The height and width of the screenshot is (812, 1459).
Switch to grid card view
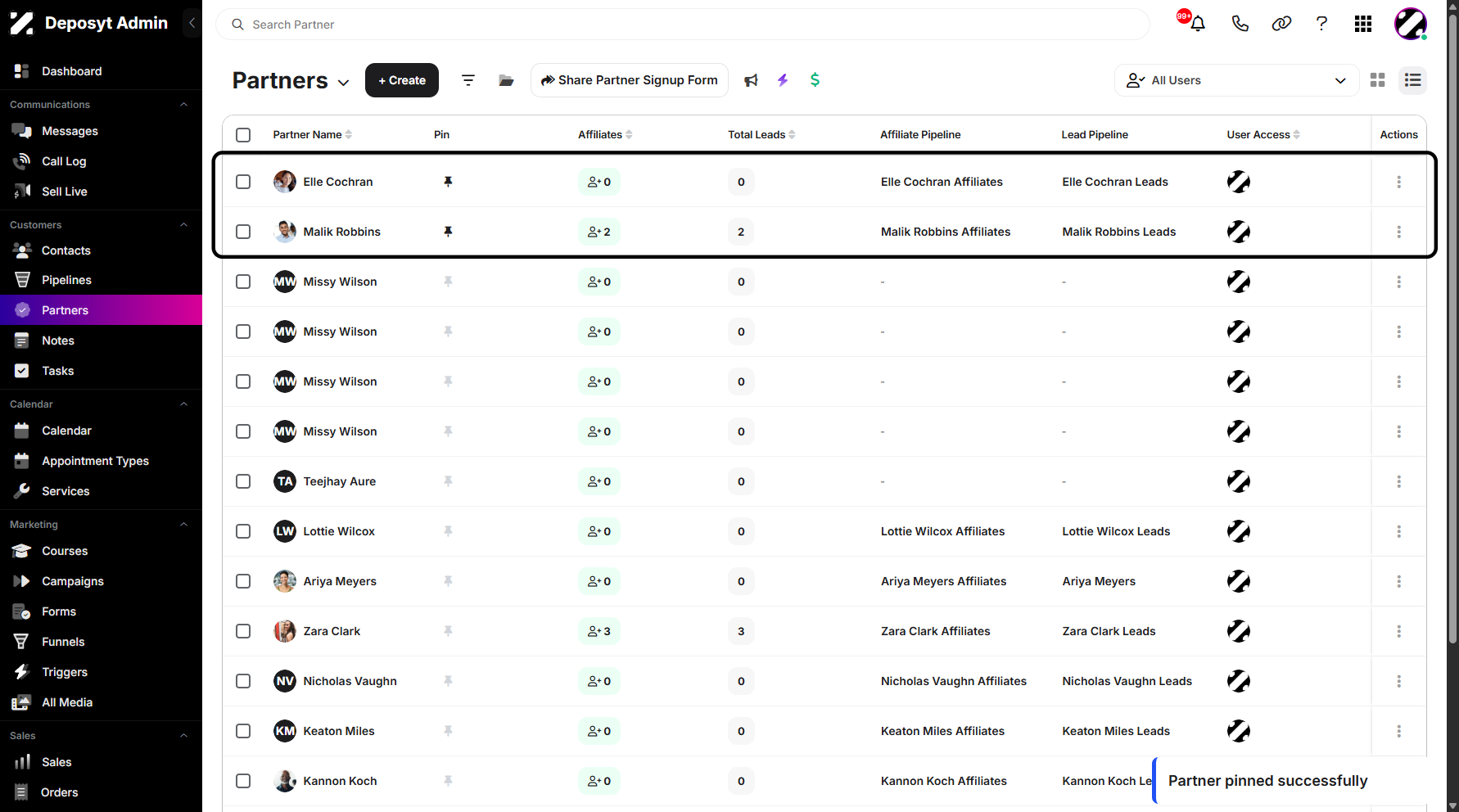coord(1378,80)
